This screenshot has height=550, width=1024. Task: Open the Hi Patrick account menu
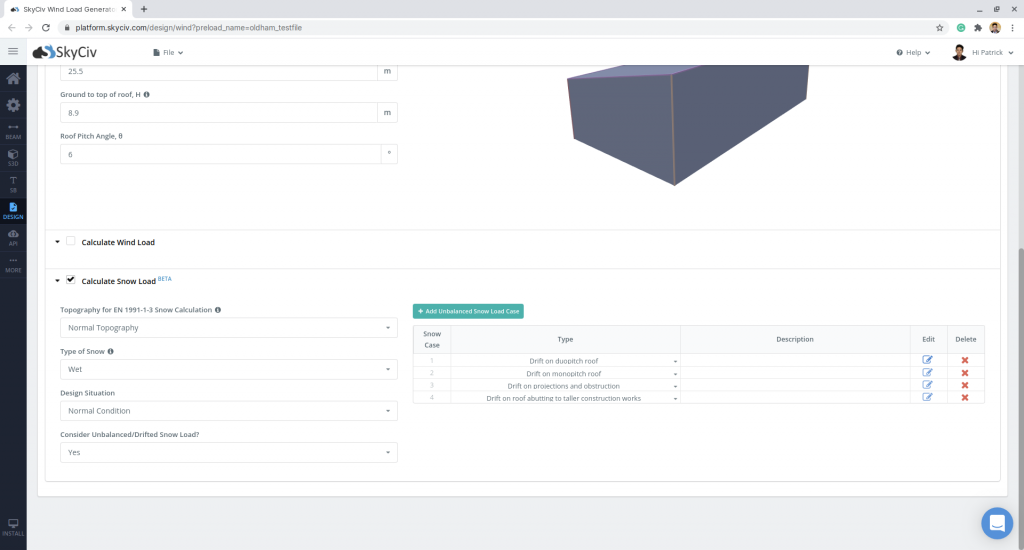985,52
